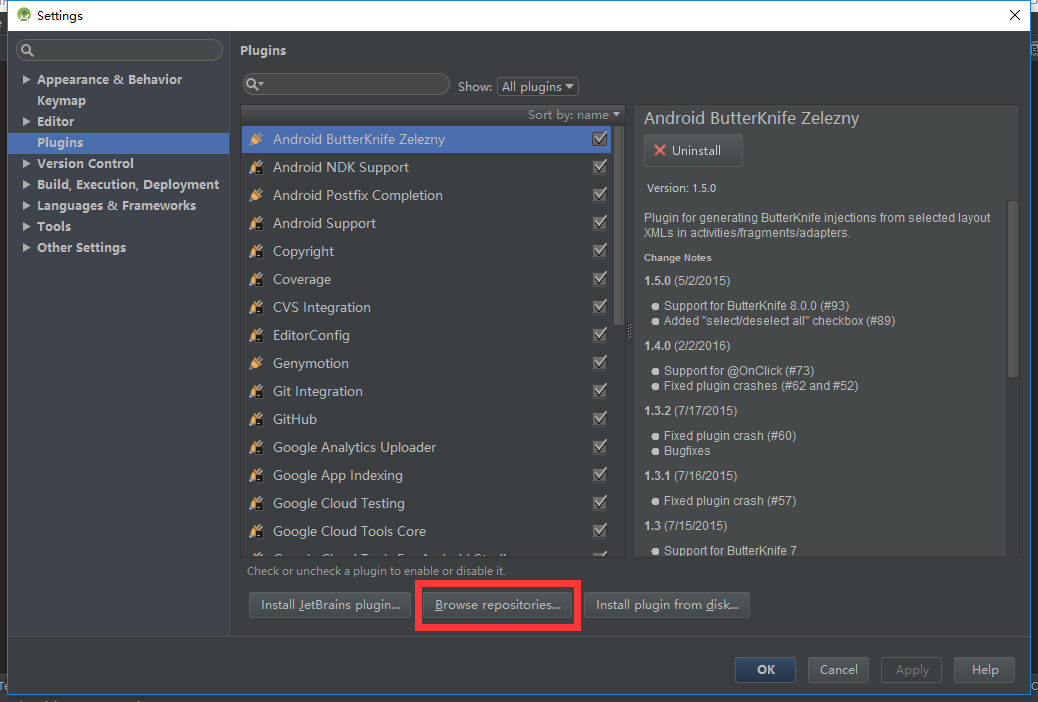Click Install JetBrains plugin button

point(330,605)
